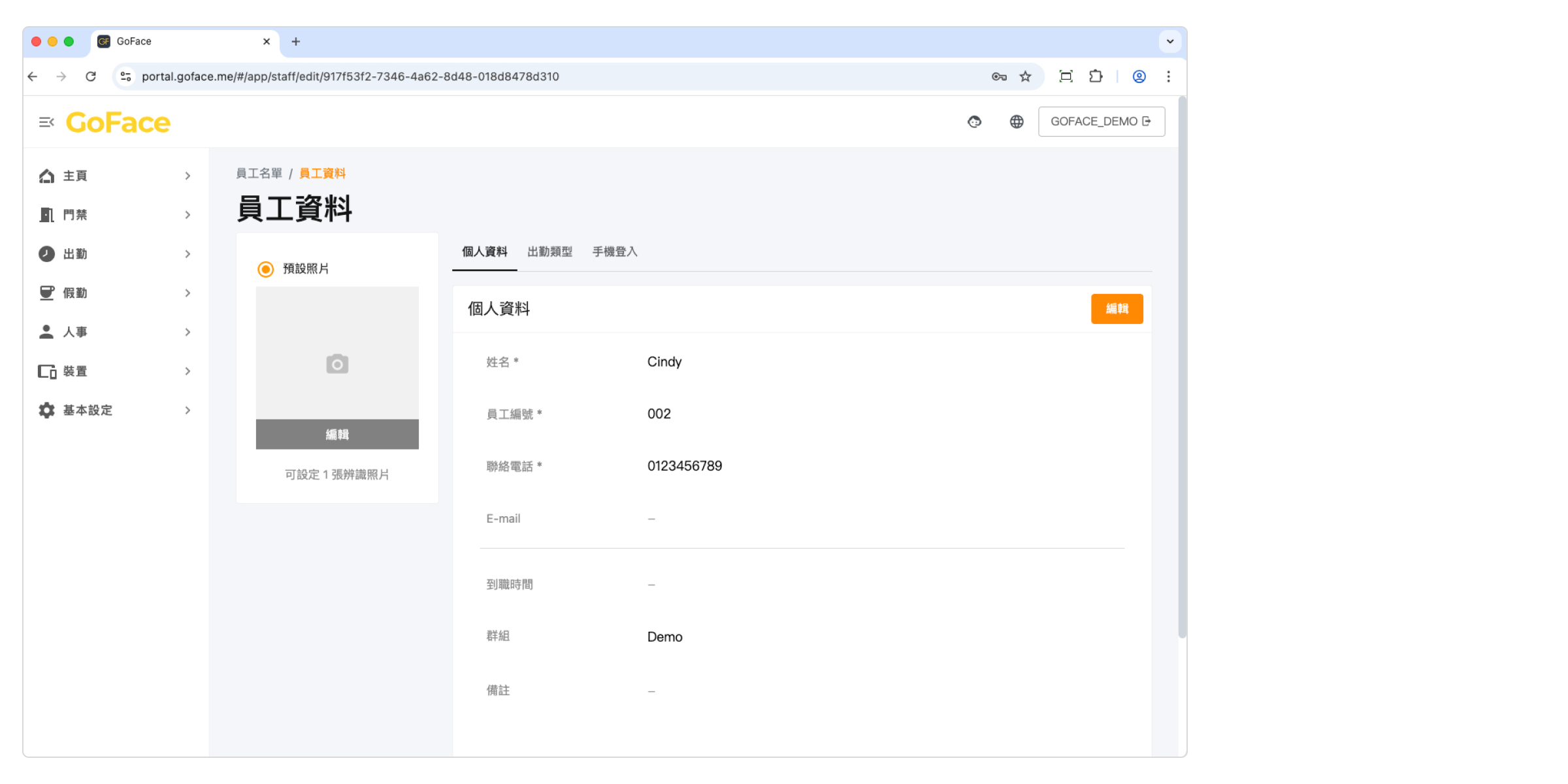The height and width of the screenshot is (784, 1568).
Task: Click the orange 編輯 button
Action: 1117,308
